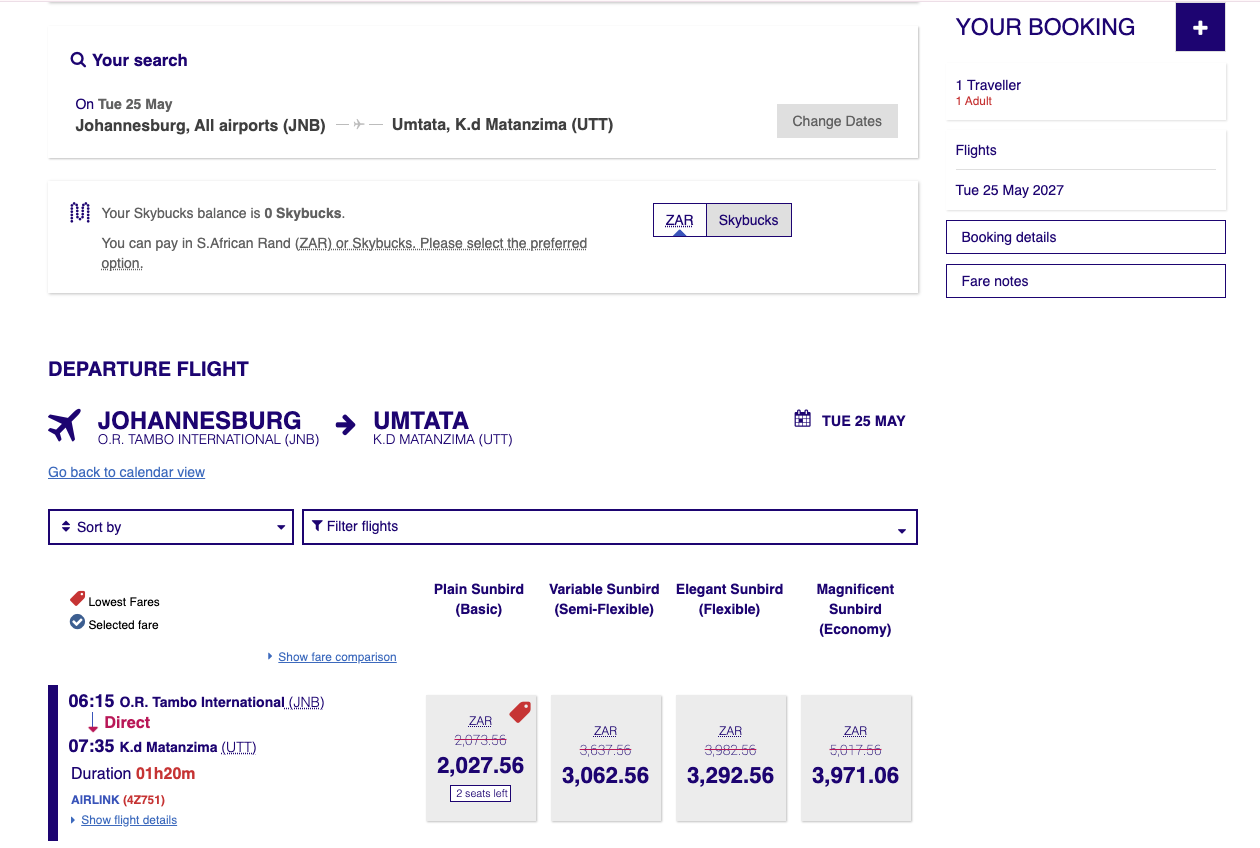Image resolution: width=1260 pixels, height=848 pixels.
Task: Expand Show fare comparison
Action: [337, 657]
